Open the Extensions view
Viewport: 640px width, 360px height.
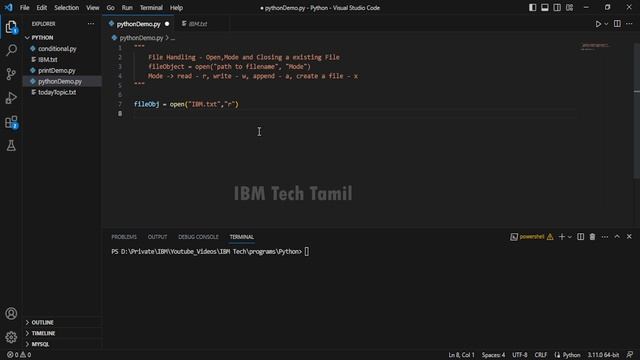point(11,122)
